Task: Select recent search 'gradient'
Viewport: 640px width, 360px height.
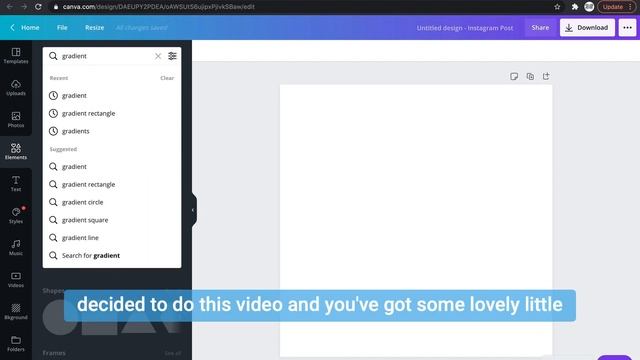Action: [x=112, y=96]
